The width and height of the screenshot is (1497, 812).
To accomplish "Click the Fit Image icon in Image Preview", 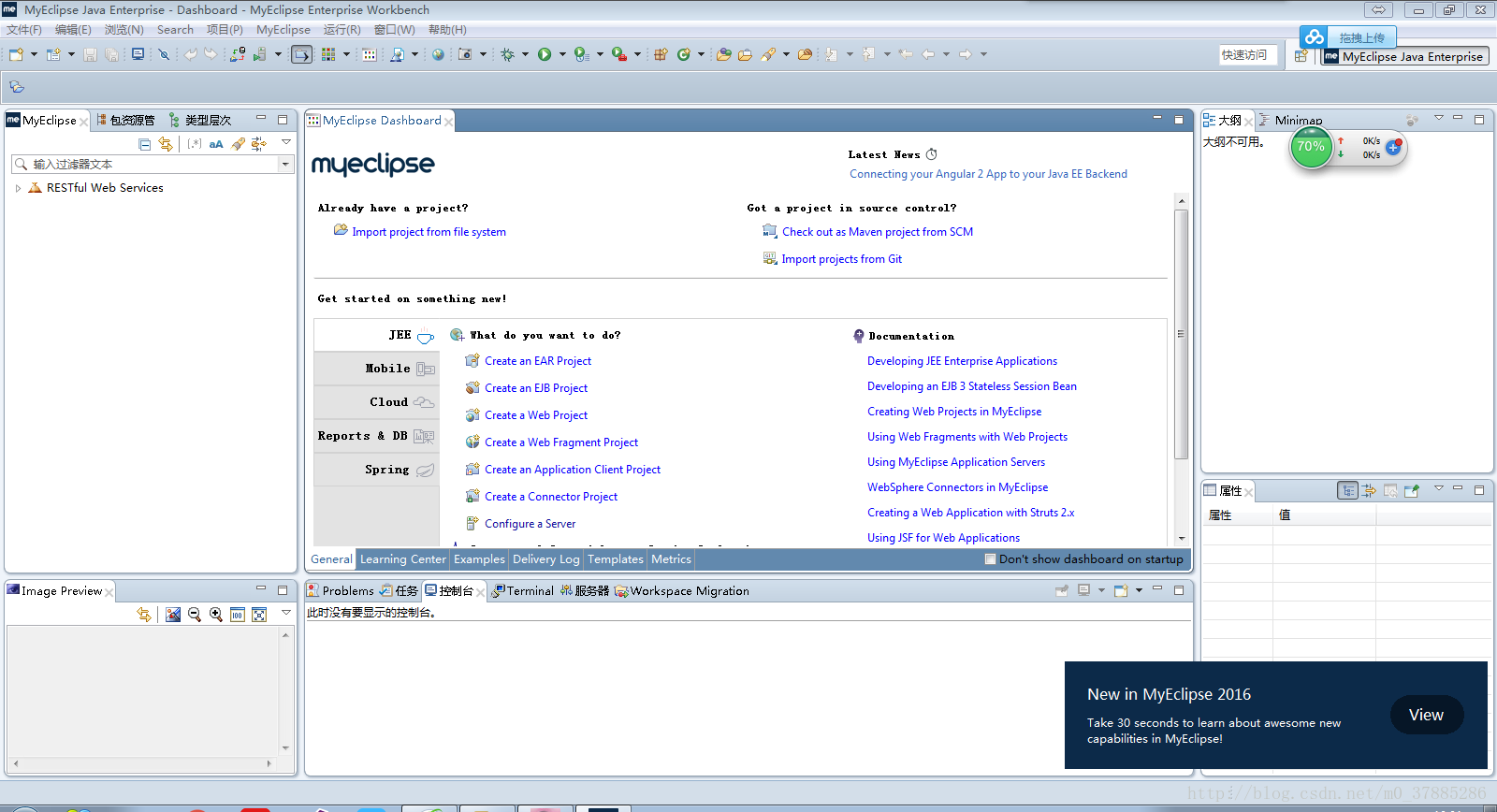I will click(259, 615).
